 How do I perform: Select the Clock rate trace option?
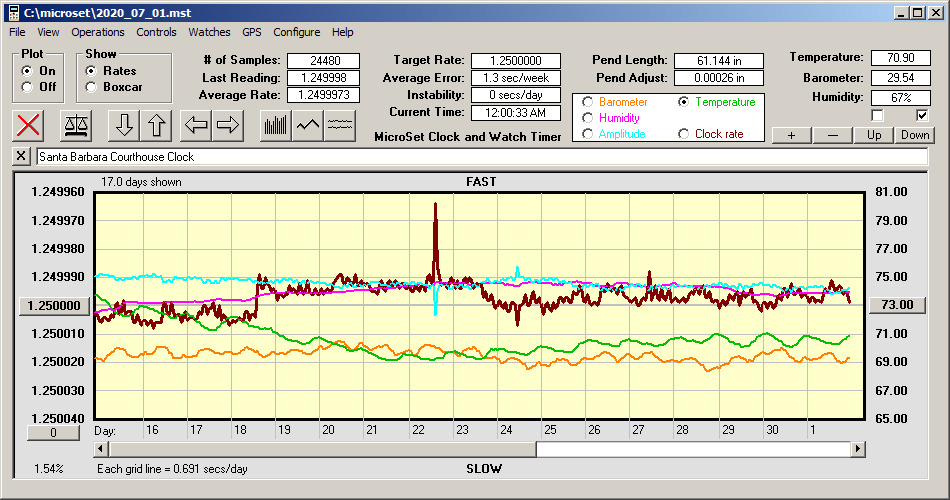[x=683, y=134]
